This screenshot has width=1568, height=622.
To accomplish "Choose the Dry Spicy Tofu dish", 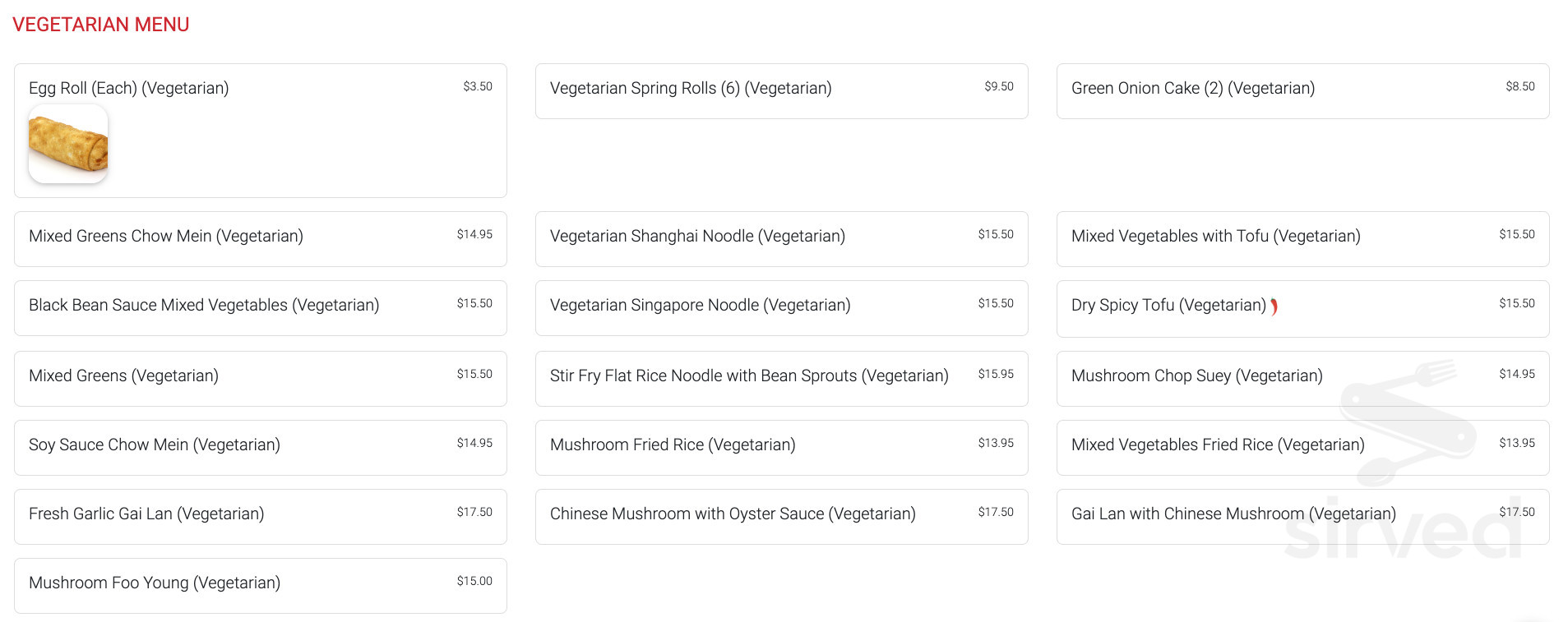I will pyautogui.click(x=1168, y=306).
